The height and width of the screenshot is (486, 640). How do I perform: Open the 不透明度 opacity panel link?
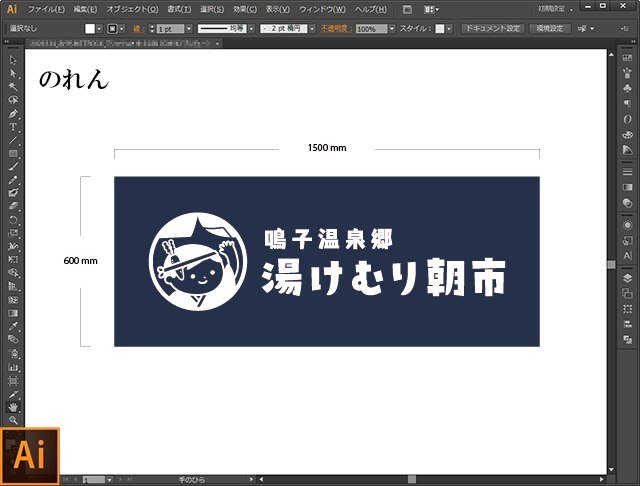336,29
